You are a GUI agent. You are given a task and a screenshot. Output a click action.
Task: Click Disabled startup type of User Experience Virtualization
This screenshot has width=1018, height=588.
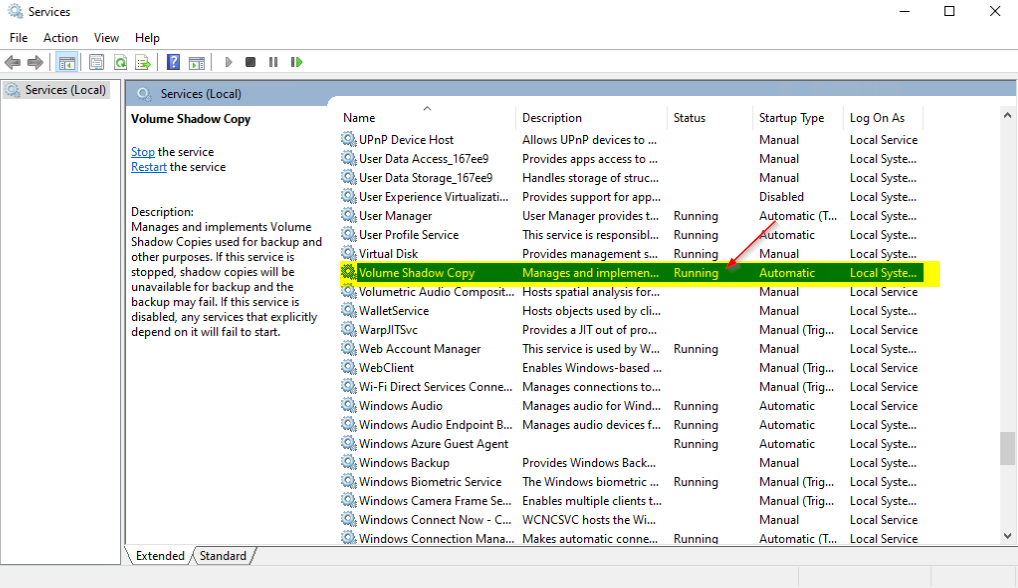pyautogui.click(x=781, y=197)
